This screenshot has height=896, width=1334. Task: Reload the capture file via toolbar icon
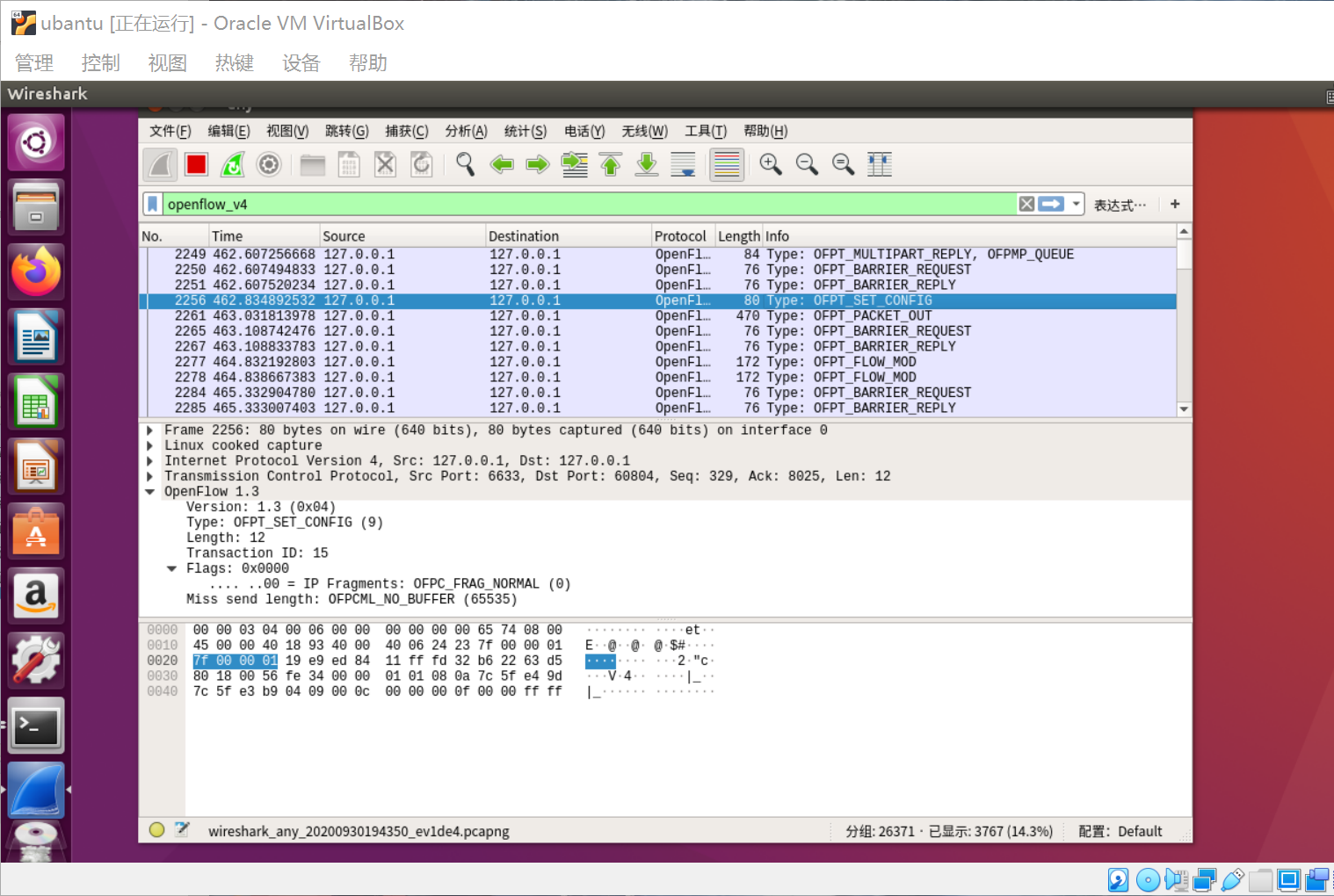(x=422, y=164)
